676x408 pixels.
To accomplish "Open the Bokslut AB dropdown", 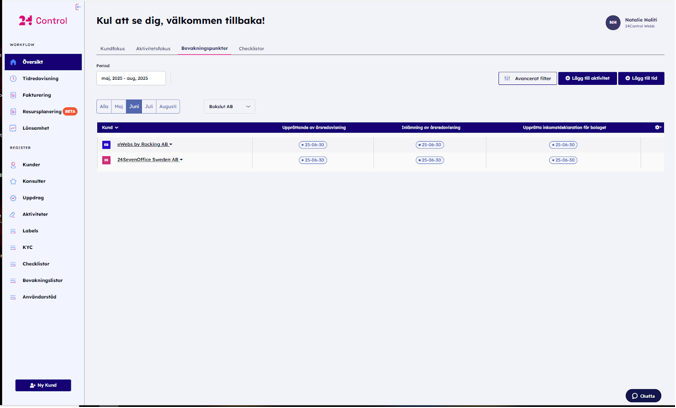I will (229, 107).
